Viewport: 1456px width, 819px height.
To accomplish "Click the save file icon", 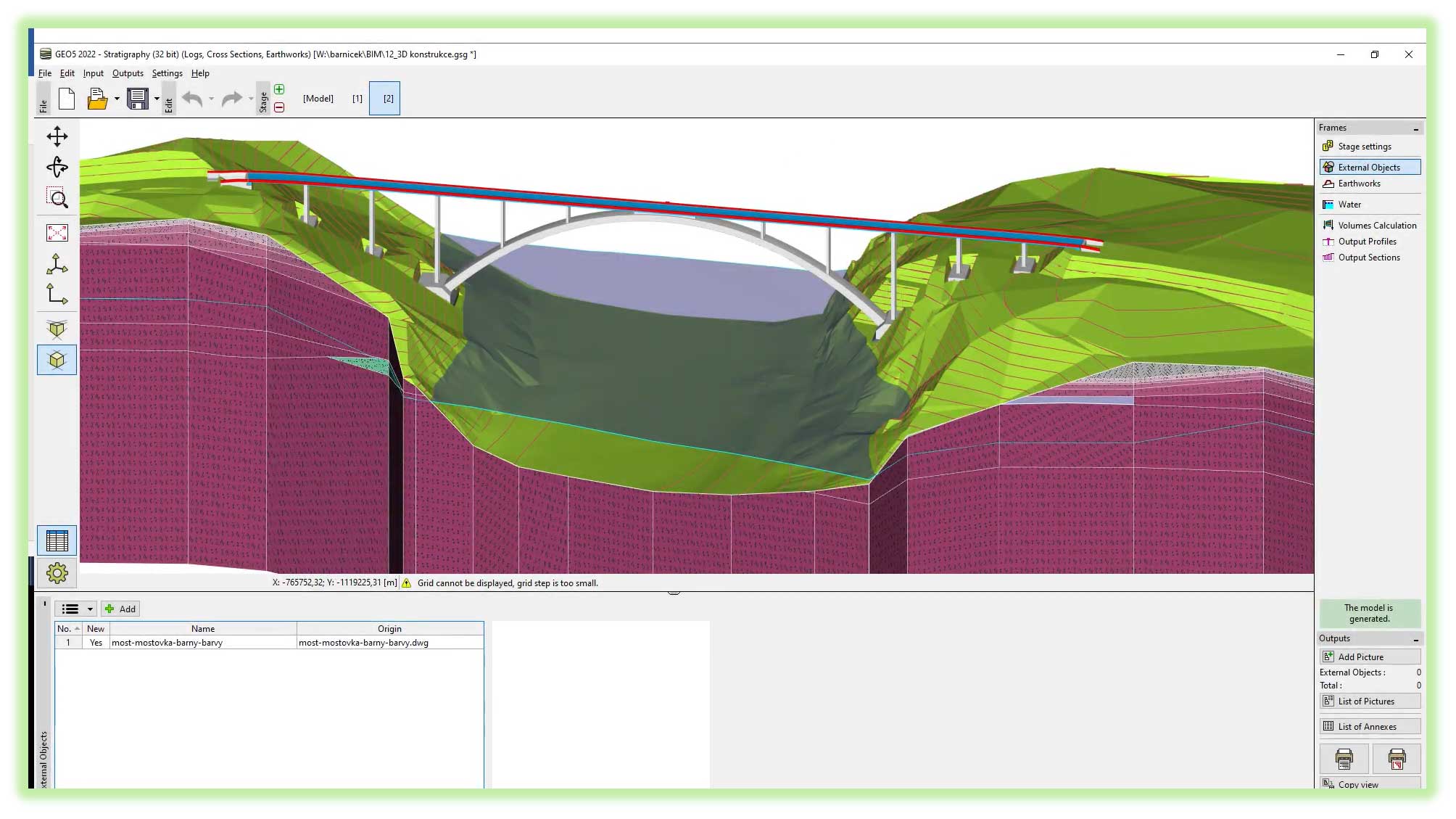I will (x=138, y=99).
